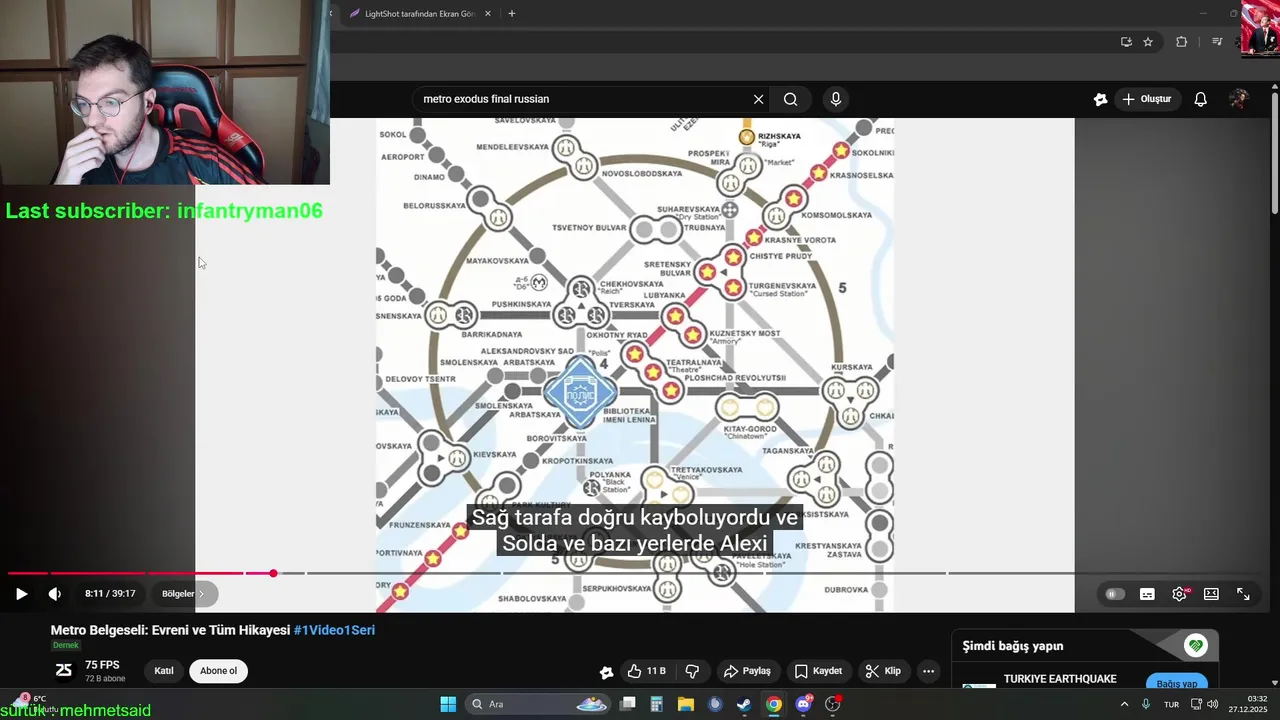The height and width of the screenshot is (720, 1280).
Task: Open the Oluştur create menu
Action: coord(1147,99)
